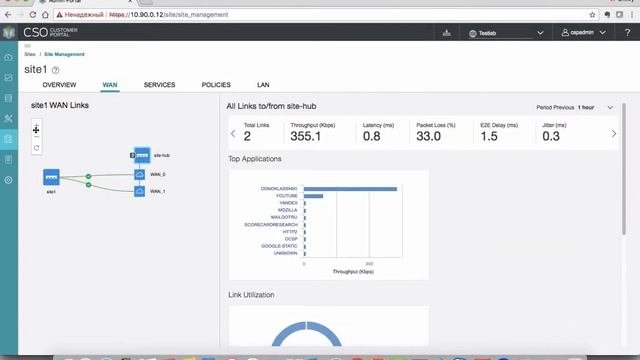Screen dimensions: 640x360
Task: Click the UNKNOWN application label
Action: pyautogui.click(x=285, y=253)
